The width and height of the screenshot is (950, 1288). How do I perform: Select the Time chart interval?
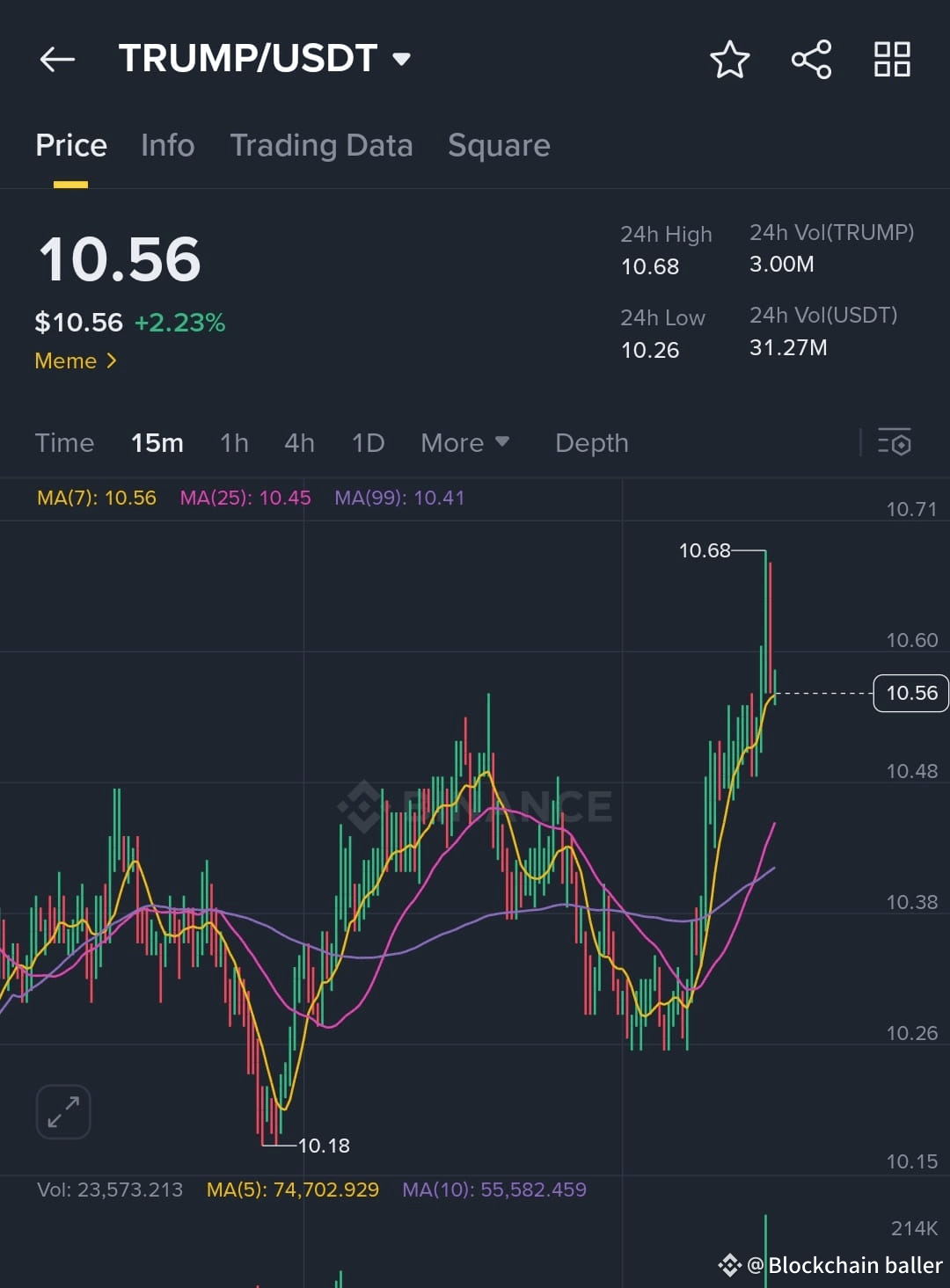tap(64, 442)
